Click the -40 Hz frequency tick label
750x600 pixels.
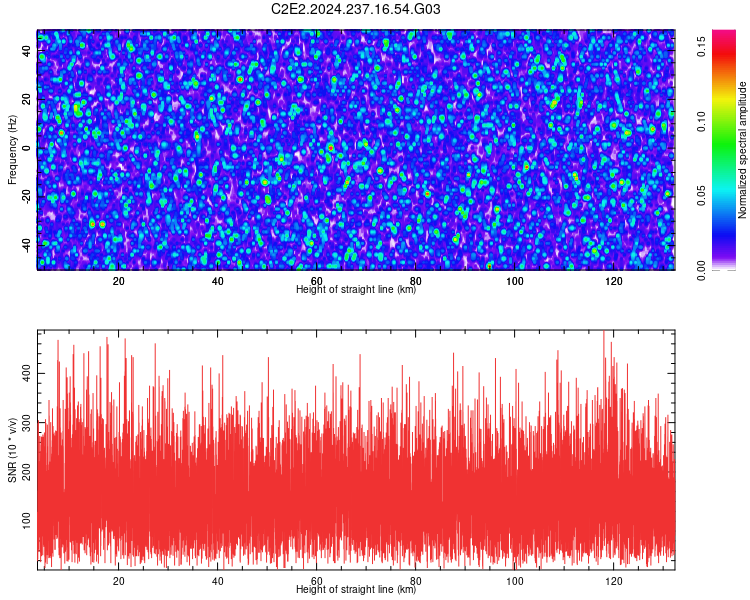click(x=26, y=246)
